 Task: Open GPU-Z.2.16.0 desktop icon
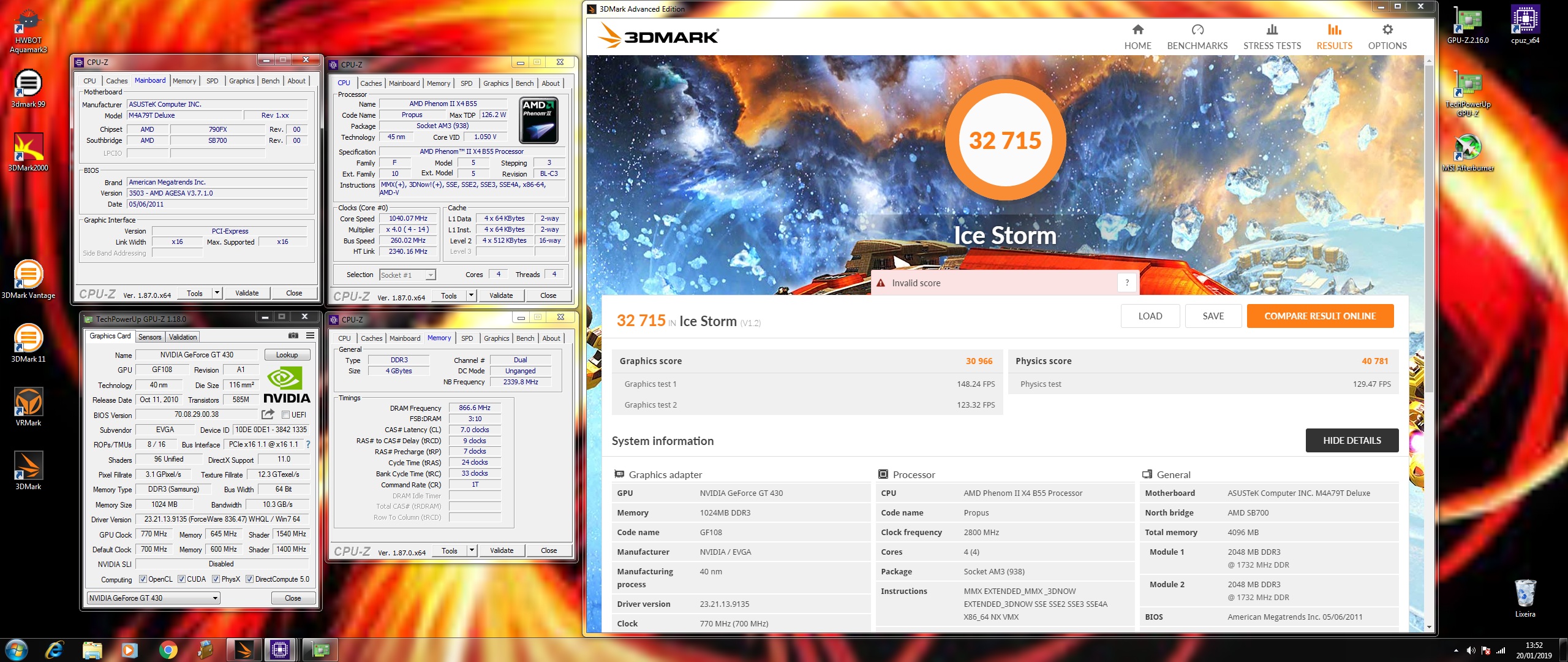click(x=1468, y=26)
